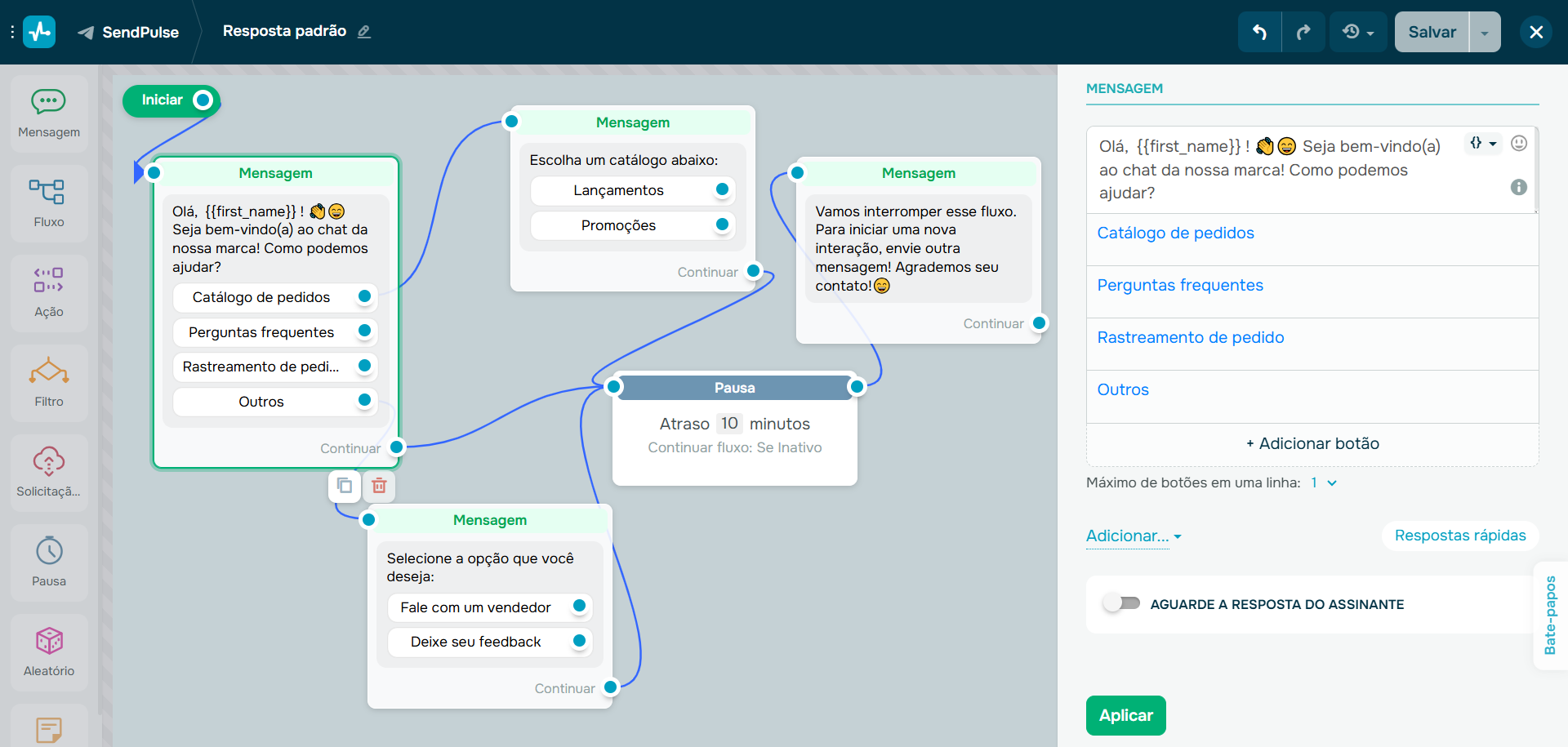Edit the Catálogo de pedidos button in panel

[1312, 239]
